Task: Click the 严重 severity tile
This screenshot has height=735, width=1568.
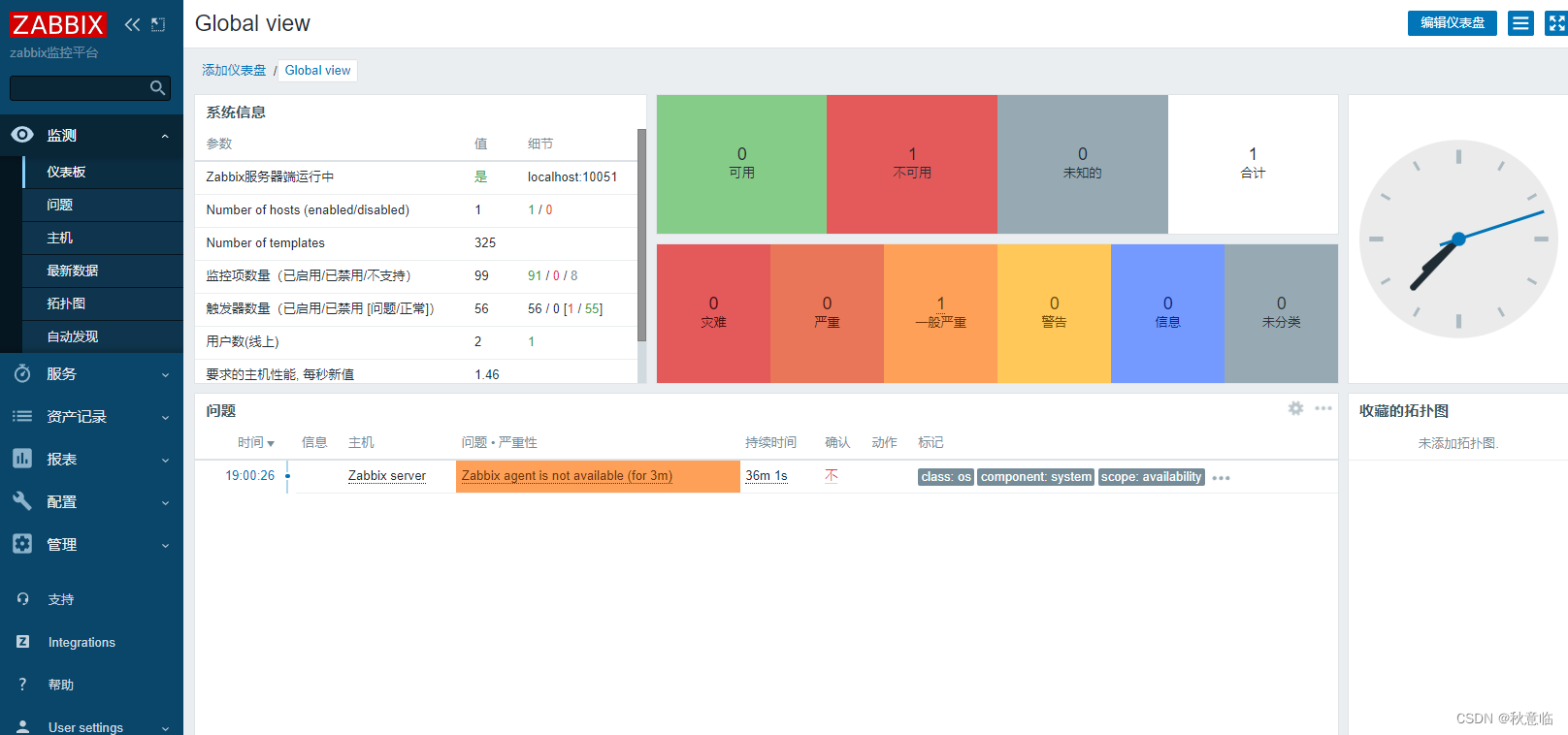Action: (827, 313)
